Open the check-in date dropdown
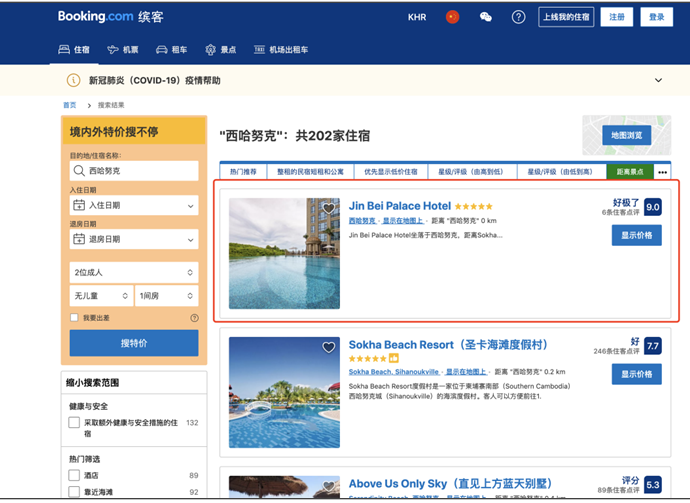The height and width of the screenshot is (503, 690). 133,205
